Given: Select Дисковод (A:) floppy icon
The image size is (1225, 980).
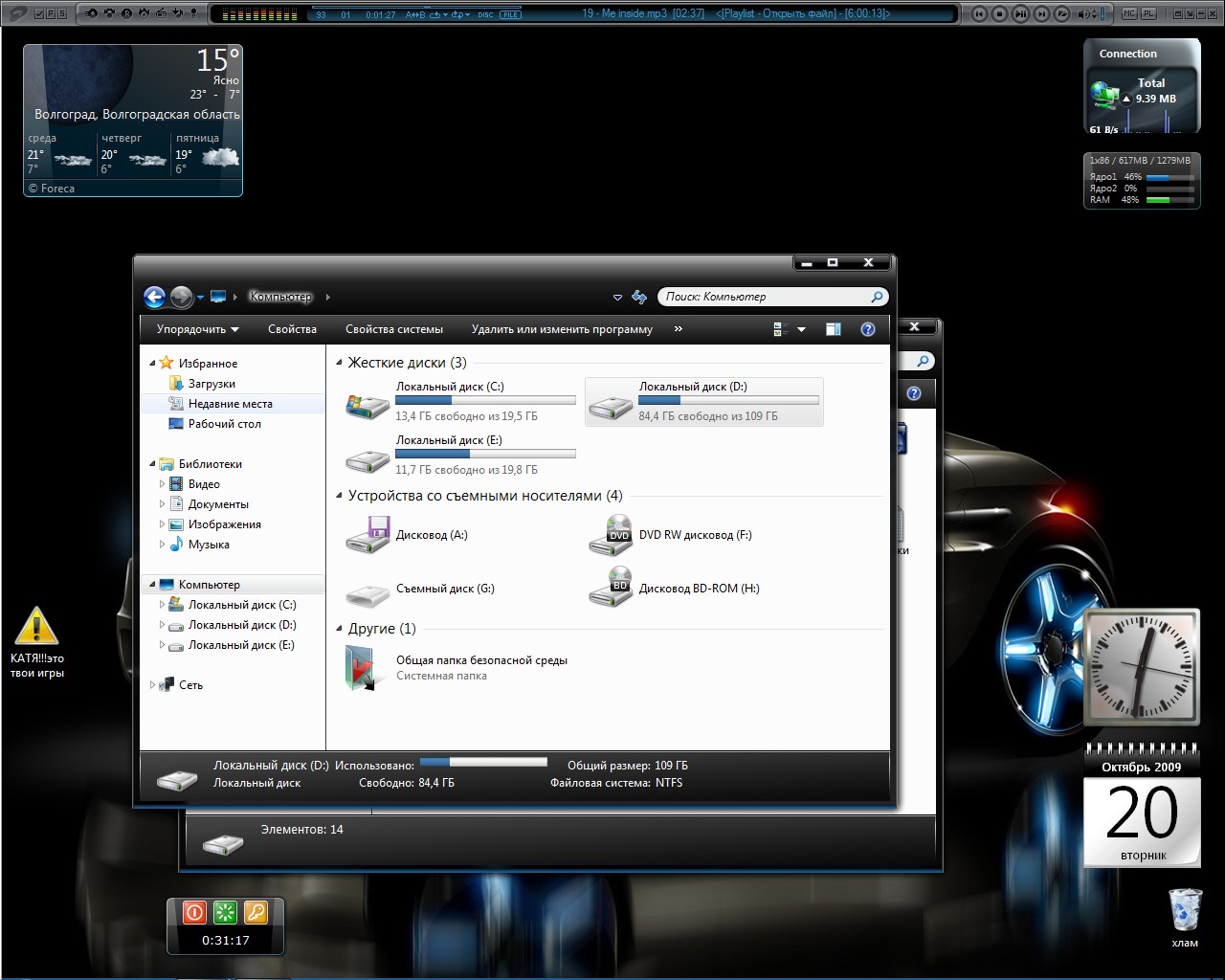Looking at the screenshot, I should pyautogui.click(x=367, y=535).
